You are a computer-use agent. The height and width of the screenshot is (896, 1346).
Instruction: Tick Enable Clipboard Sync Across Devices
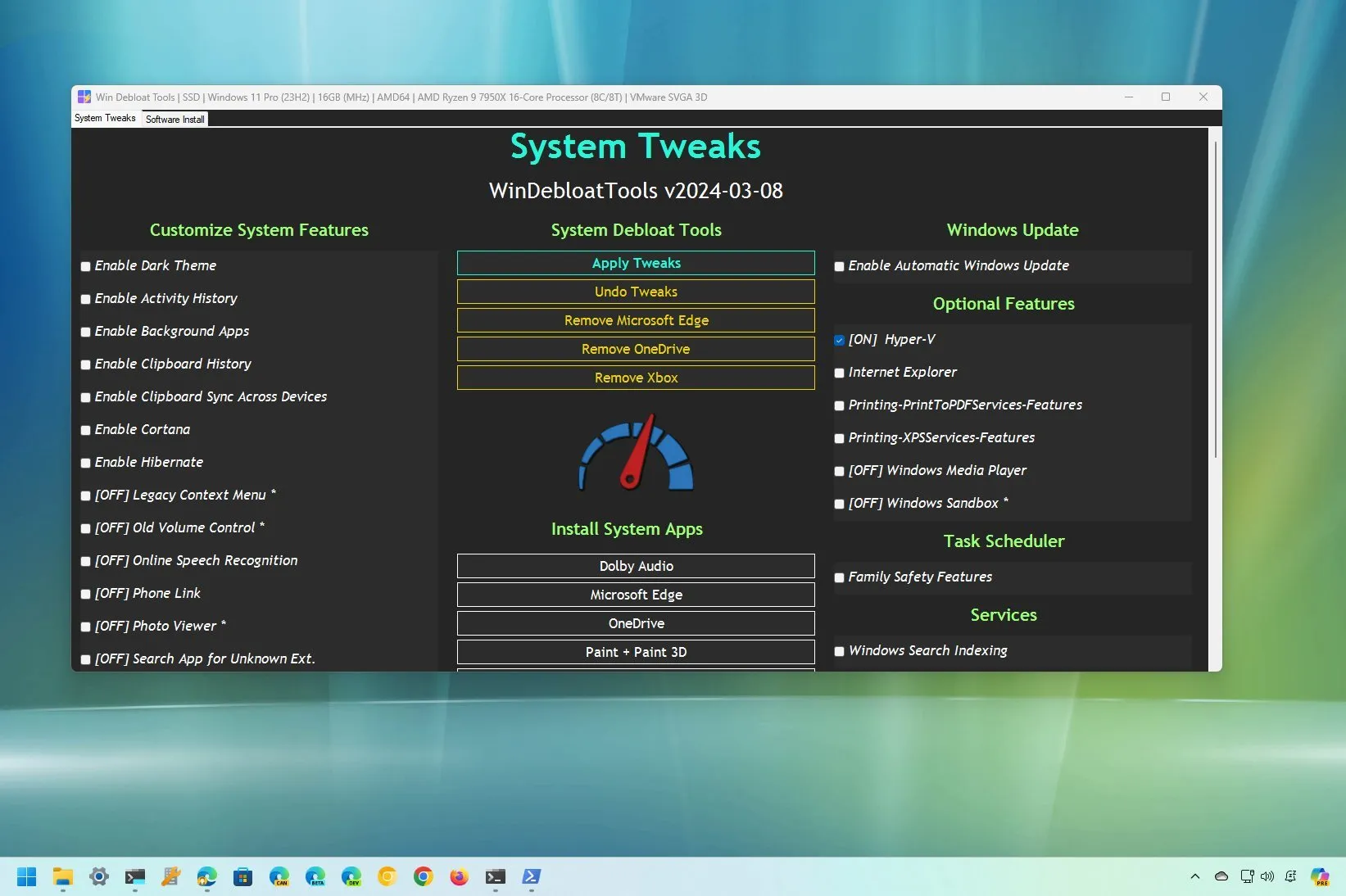[85, 397]
